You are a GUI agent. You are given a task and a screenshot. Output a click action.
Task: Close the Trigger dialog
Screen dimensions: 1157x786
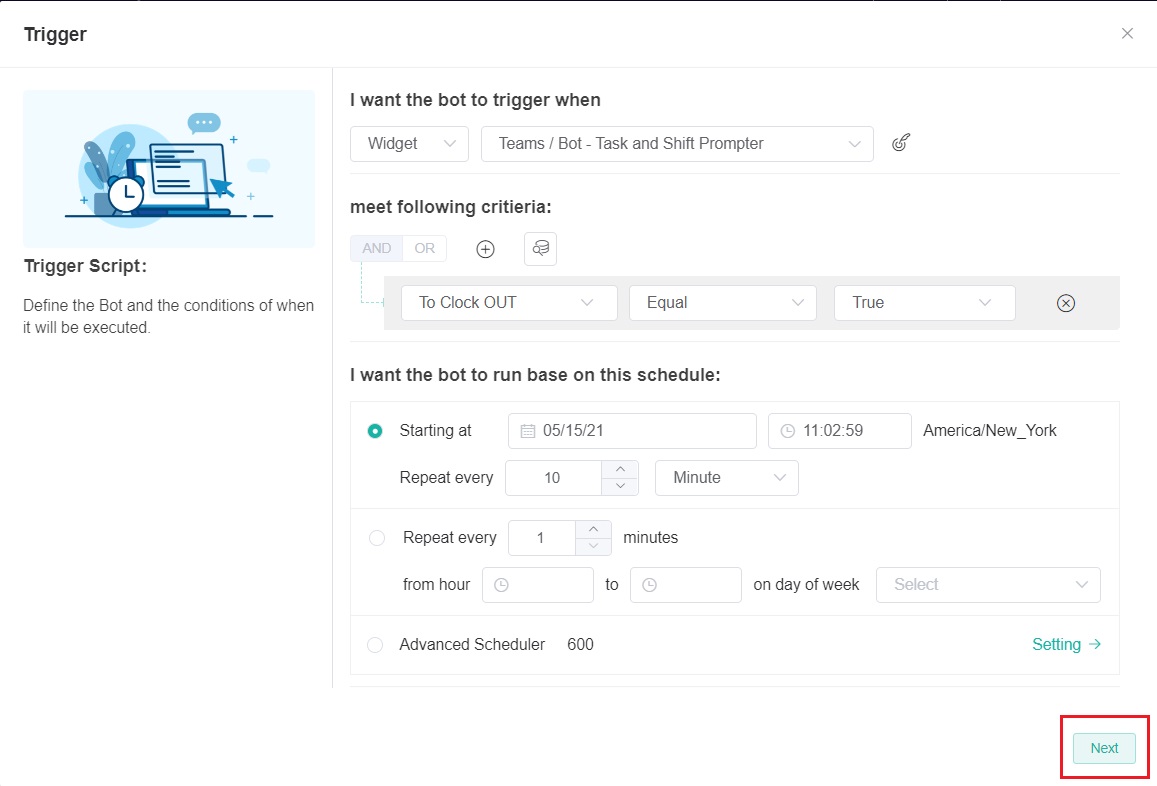[1127, 34]
